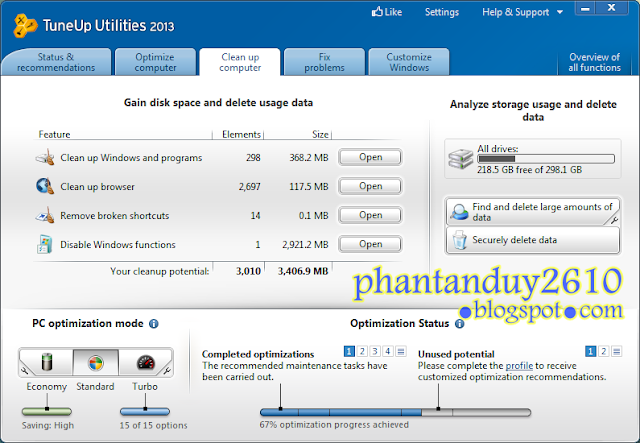Click Securely delete data button
The width and height of the screenshot is (640, 443).
tap(533, 240)
